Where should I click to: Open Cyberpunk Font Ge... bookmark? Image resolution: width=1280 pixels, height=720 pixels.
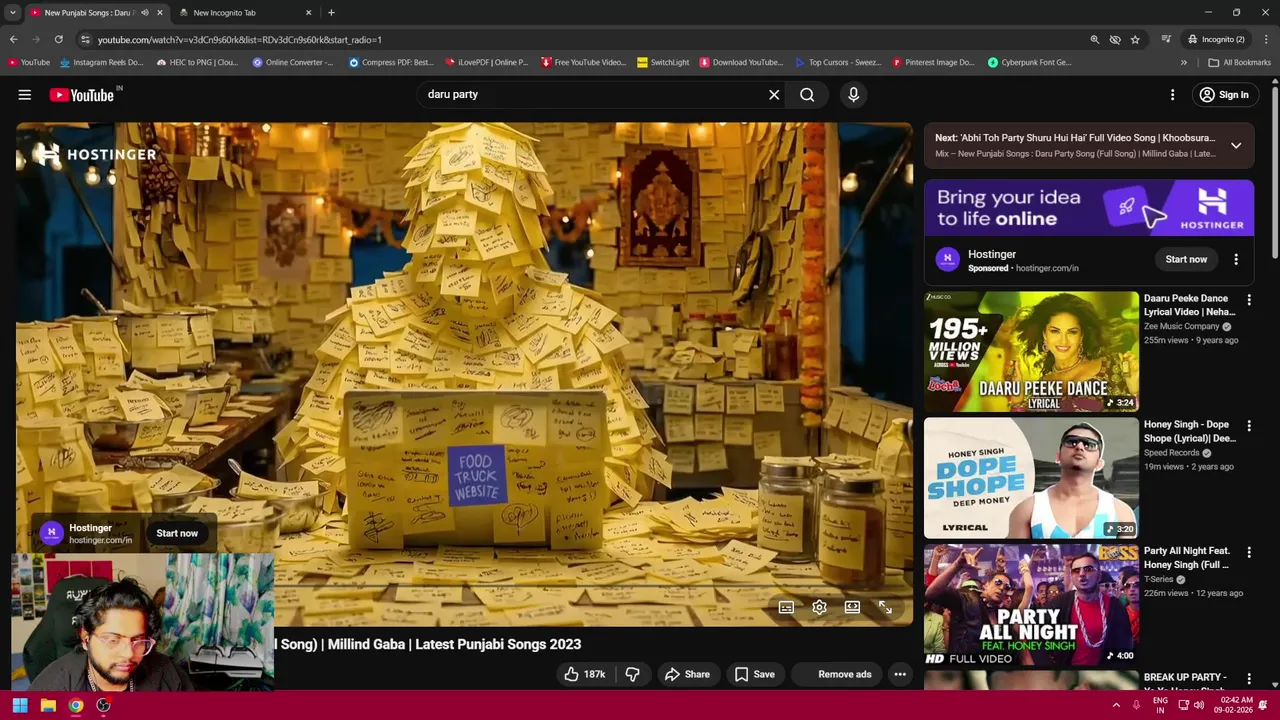coord(1030,62)
